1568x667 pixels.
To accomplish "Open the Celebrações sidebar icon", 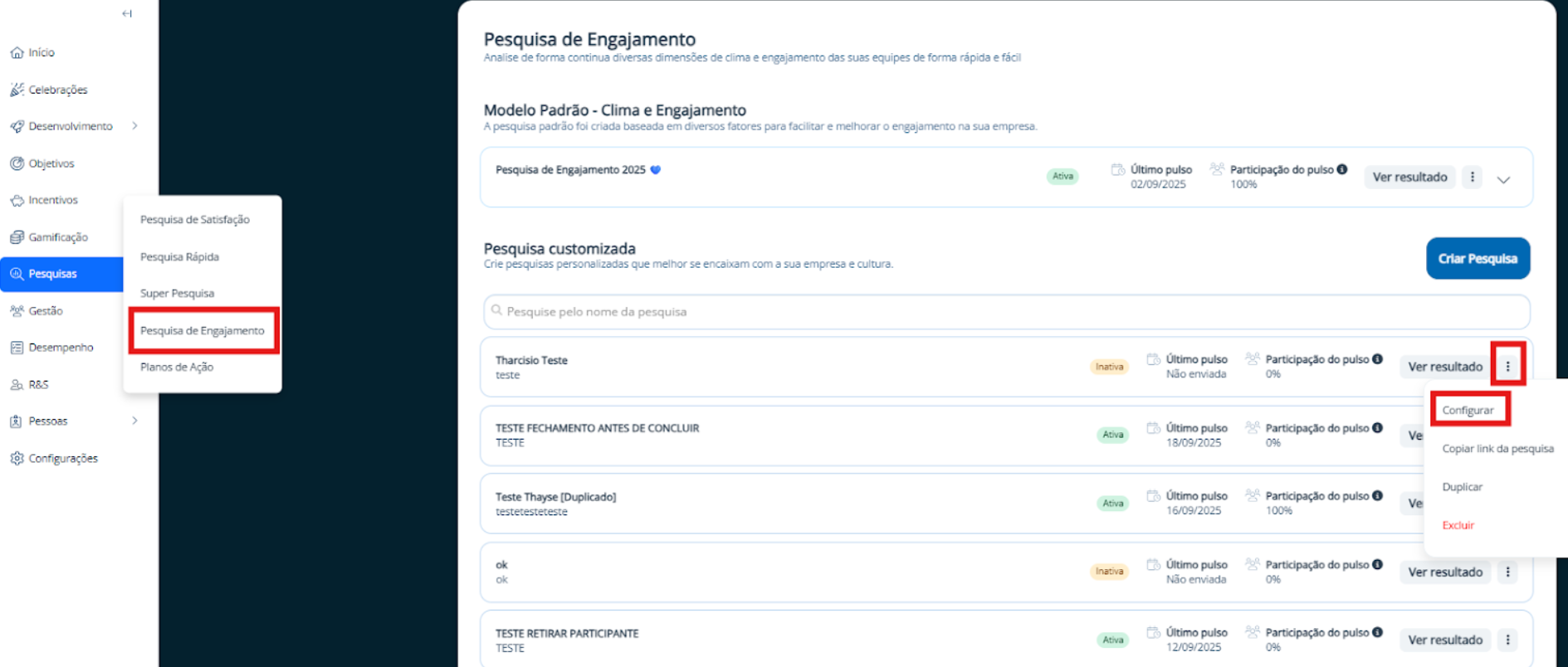I will point(17,90).
